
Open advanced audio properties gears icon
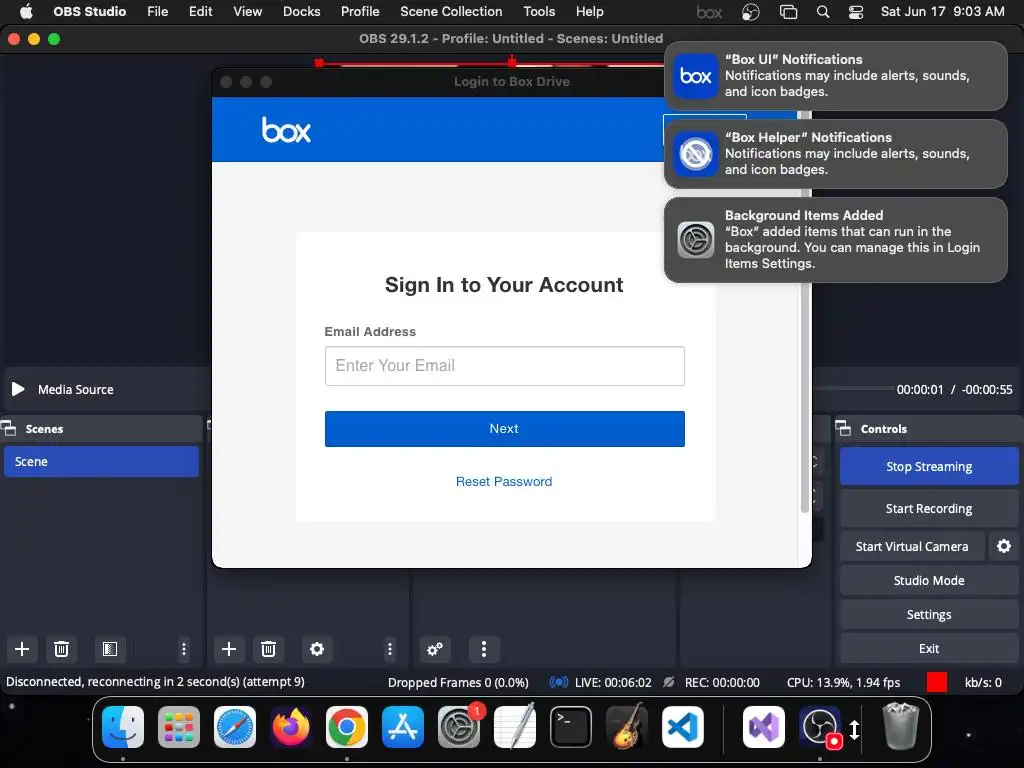coord(434,648)
